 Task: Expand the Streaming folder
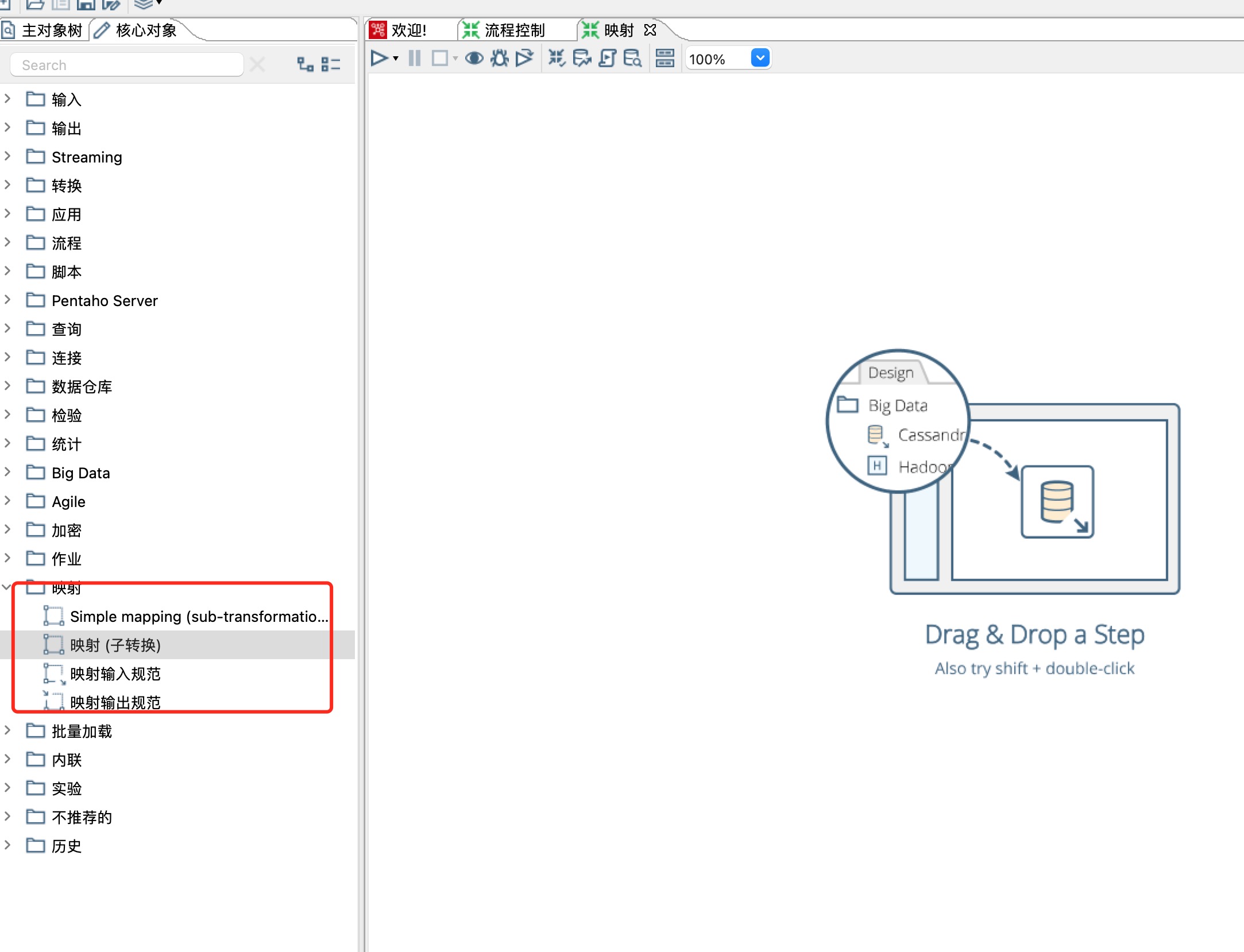click(7, 157)
